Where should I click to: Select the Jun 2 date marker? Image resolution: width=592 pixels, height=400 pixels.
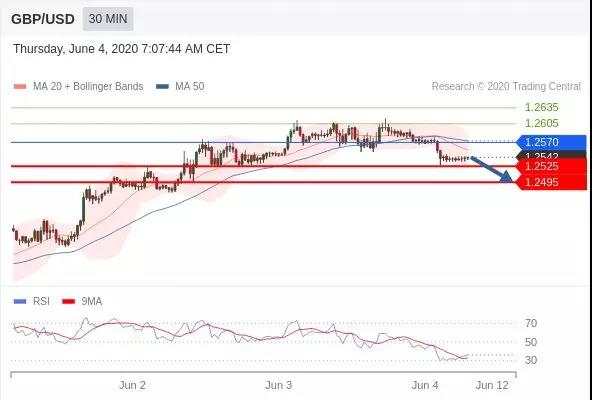(x=132, y=385)
